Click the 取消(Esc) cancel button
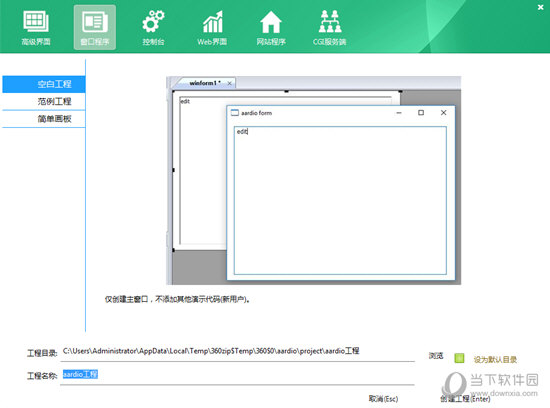Screen dimensions: 550x408 coord(383,399)
